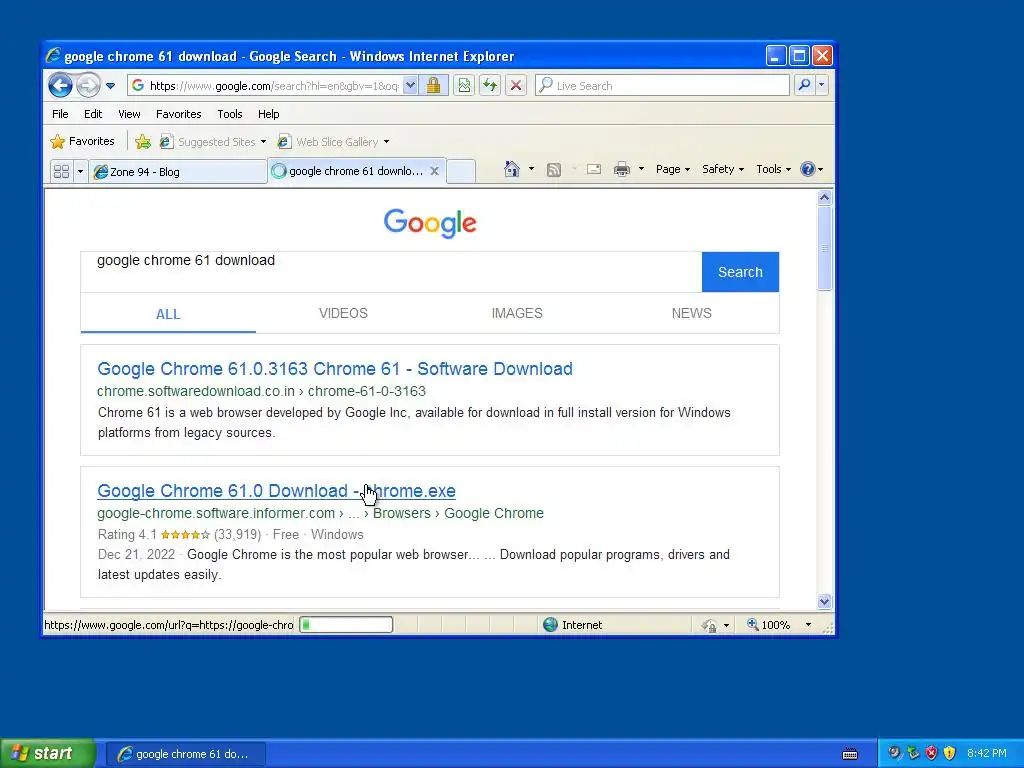Open Google Chrome 61.0.3163 Software Download result
The height and width of the screenshot is (768, 1024).
click(335, 369)
